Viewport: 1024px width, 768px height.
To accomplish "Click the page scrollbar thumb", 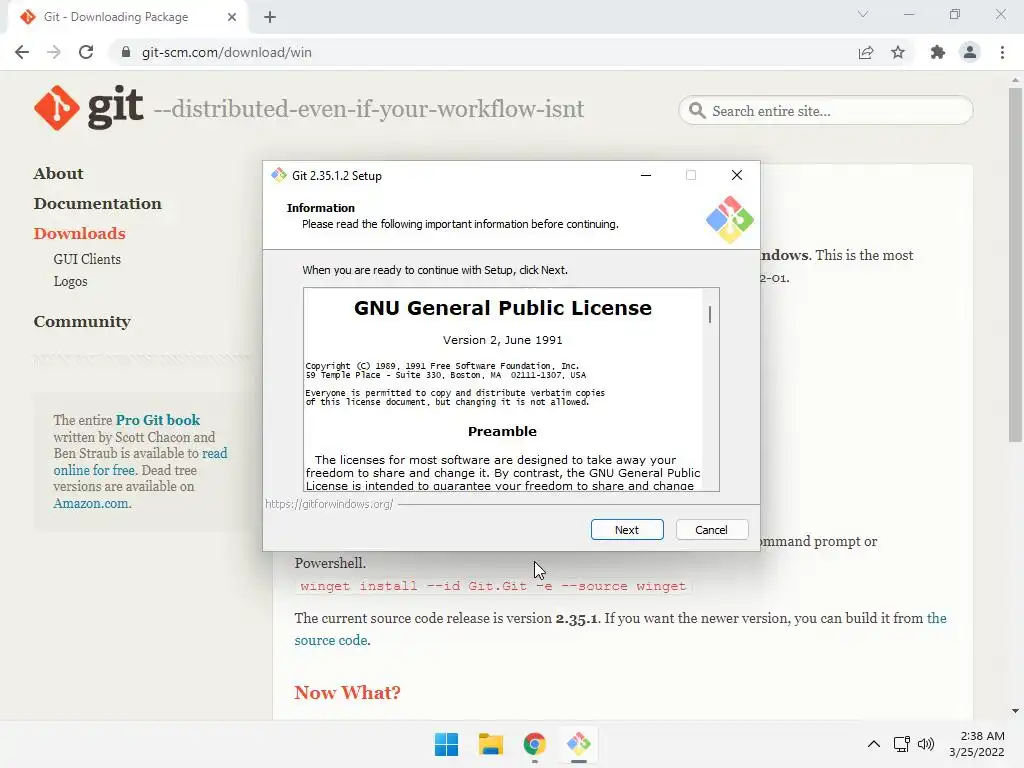I will [x=1015, y=264].
